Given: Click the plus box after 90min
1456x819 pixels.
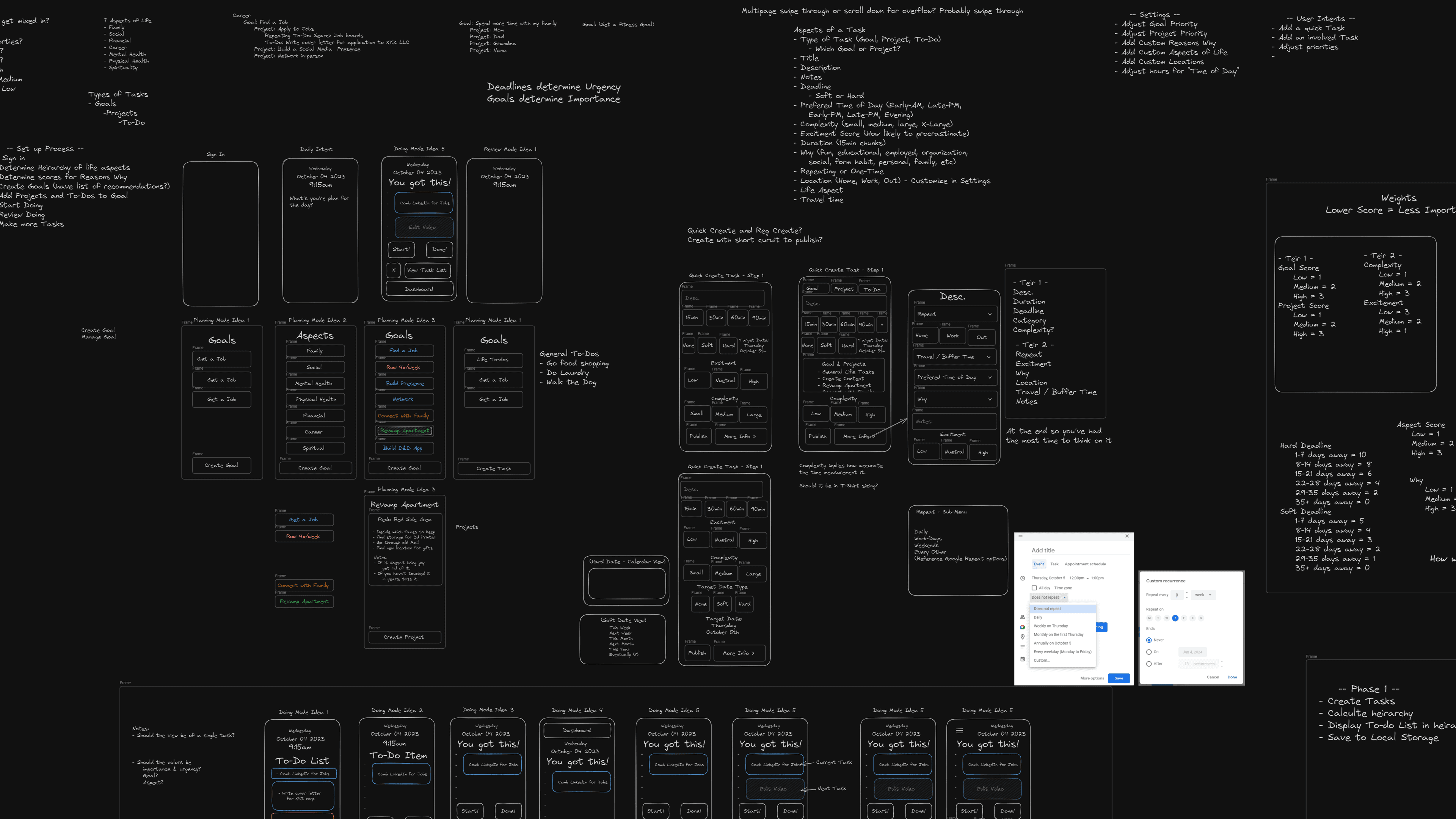Looking at the screenshot, I should click(882, 325).
